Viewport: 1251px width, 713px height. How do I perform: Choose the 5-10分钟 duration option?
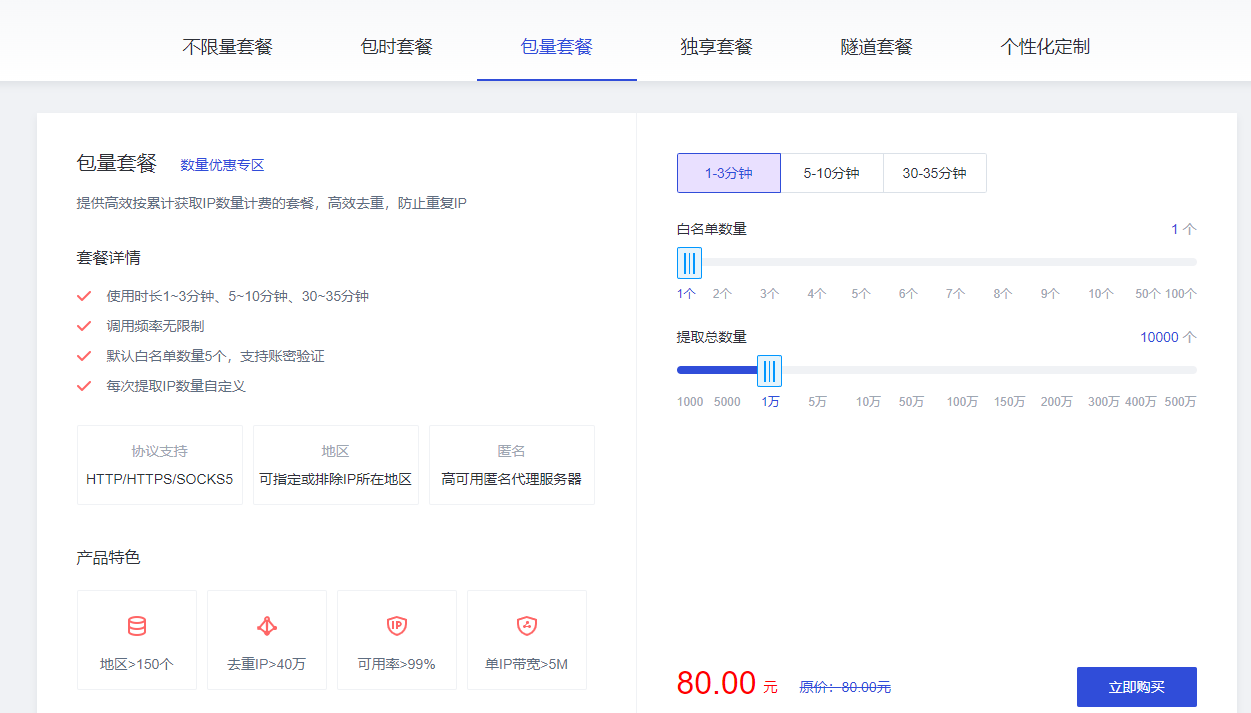pyautogui.click(x=832, y=173)
